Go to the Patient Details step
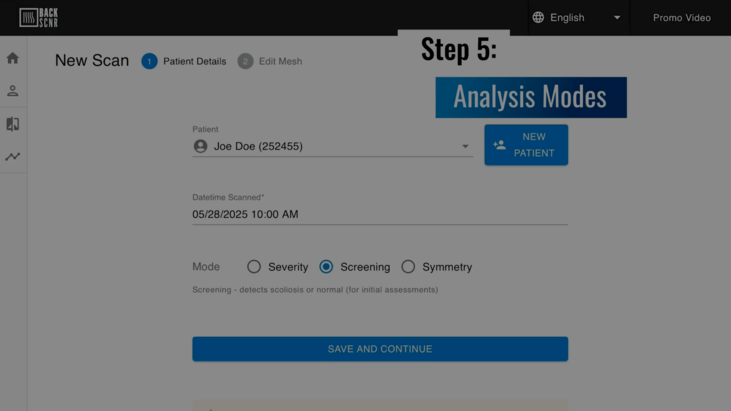731x411 pixels. (x=184, y=61)
